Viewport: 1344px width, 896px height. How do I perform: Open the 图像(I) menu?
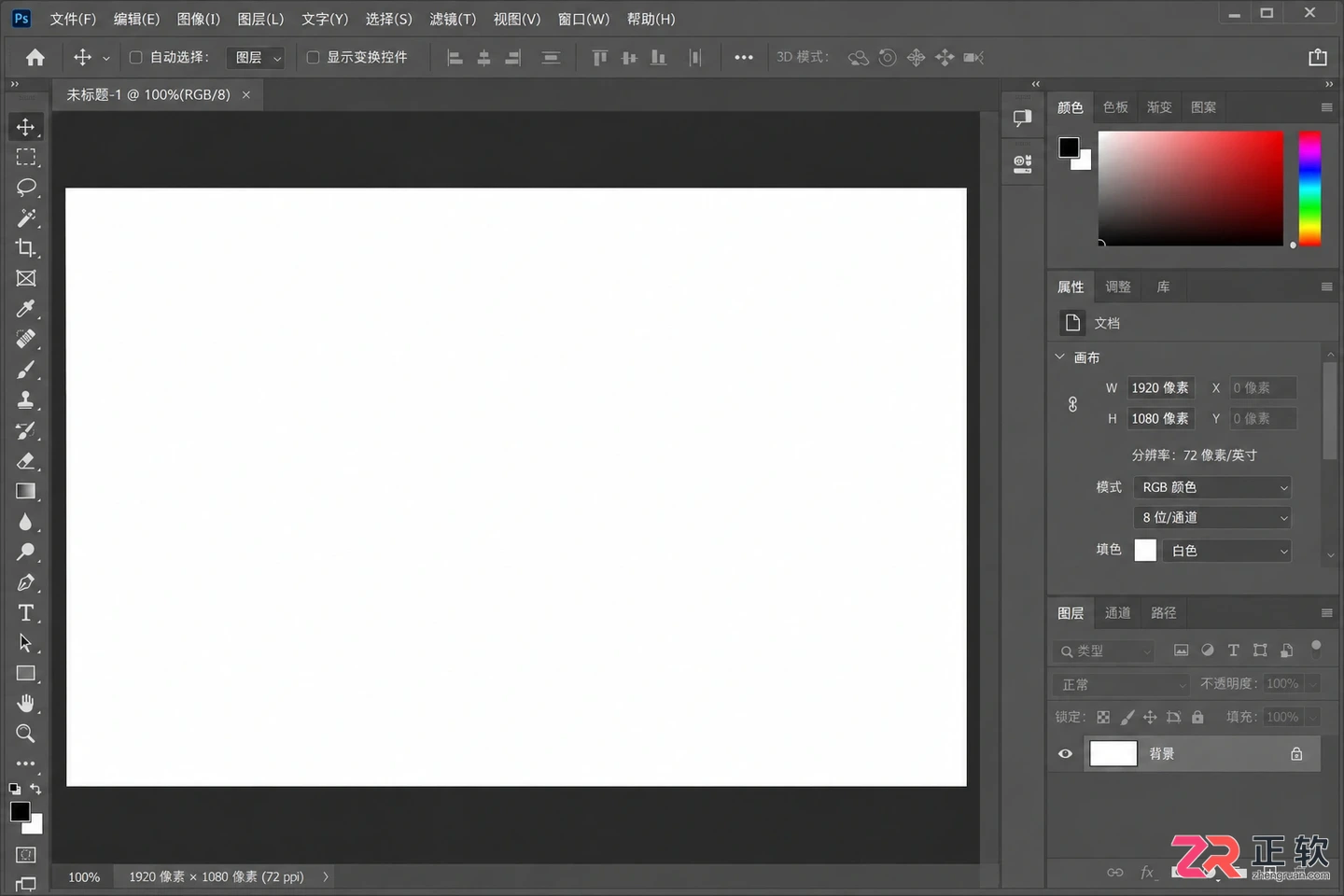pyautogui.click(x=199, y=19)
